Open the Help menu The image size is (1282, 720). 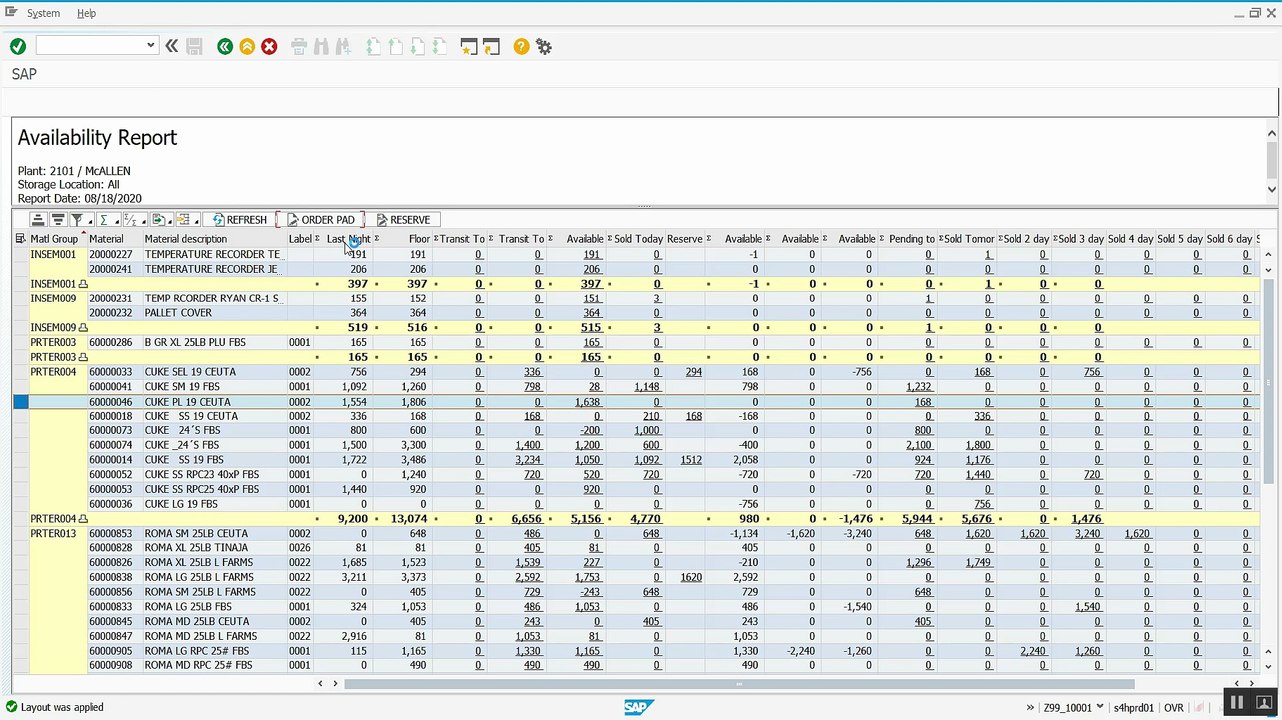[87, 13]
